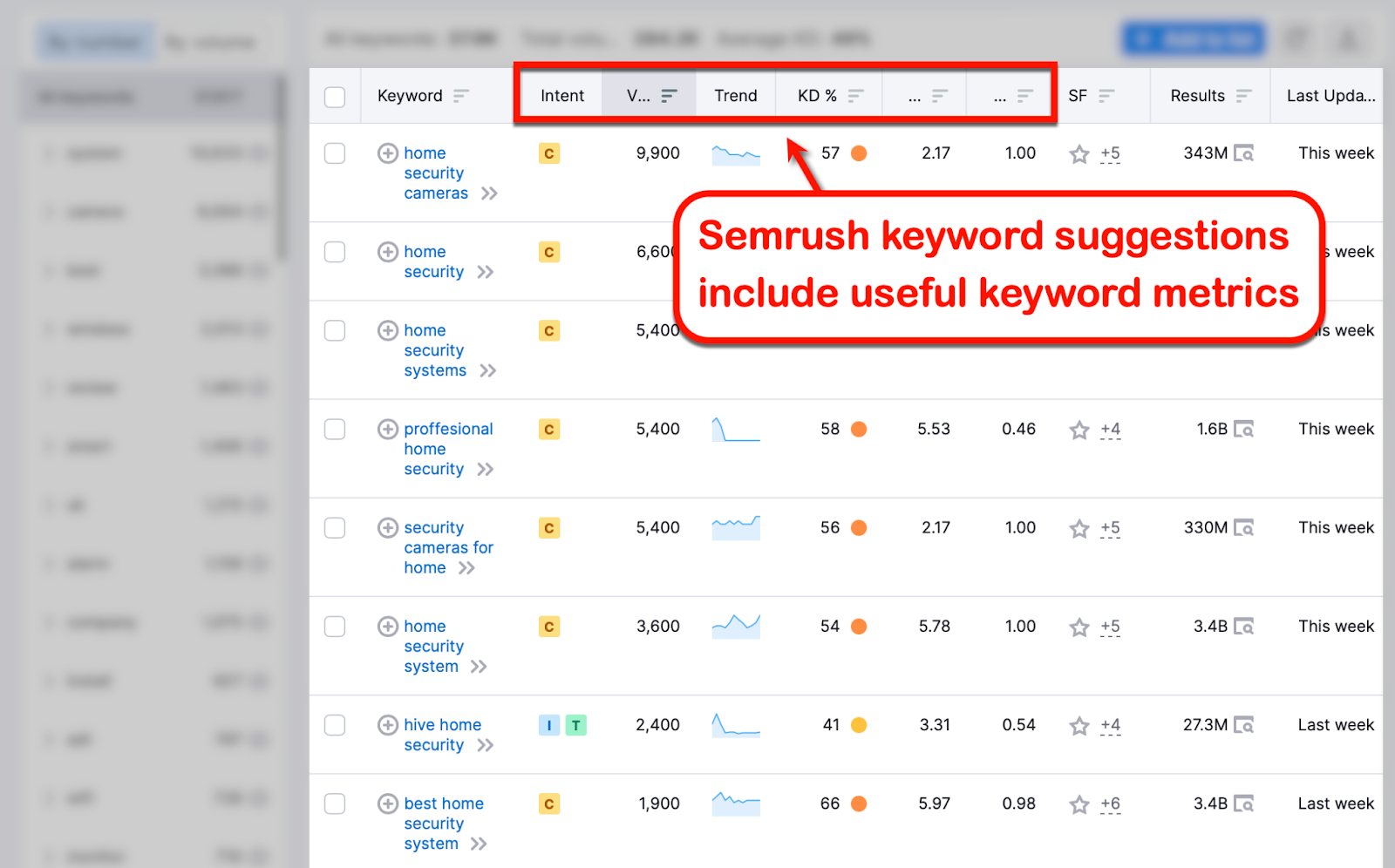Click the Intent column header
Viewport: 1395px width, 868px height.
click(562, 96)
